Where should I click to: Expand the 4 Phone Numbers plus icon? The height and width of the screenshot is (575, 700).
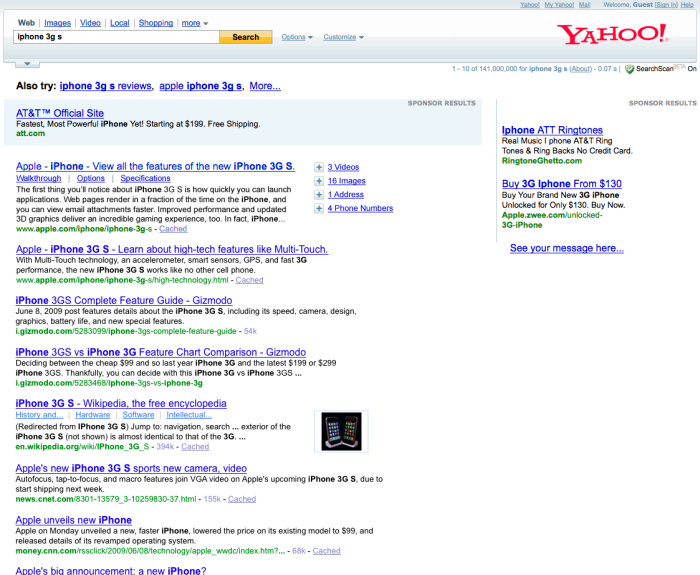319,208
